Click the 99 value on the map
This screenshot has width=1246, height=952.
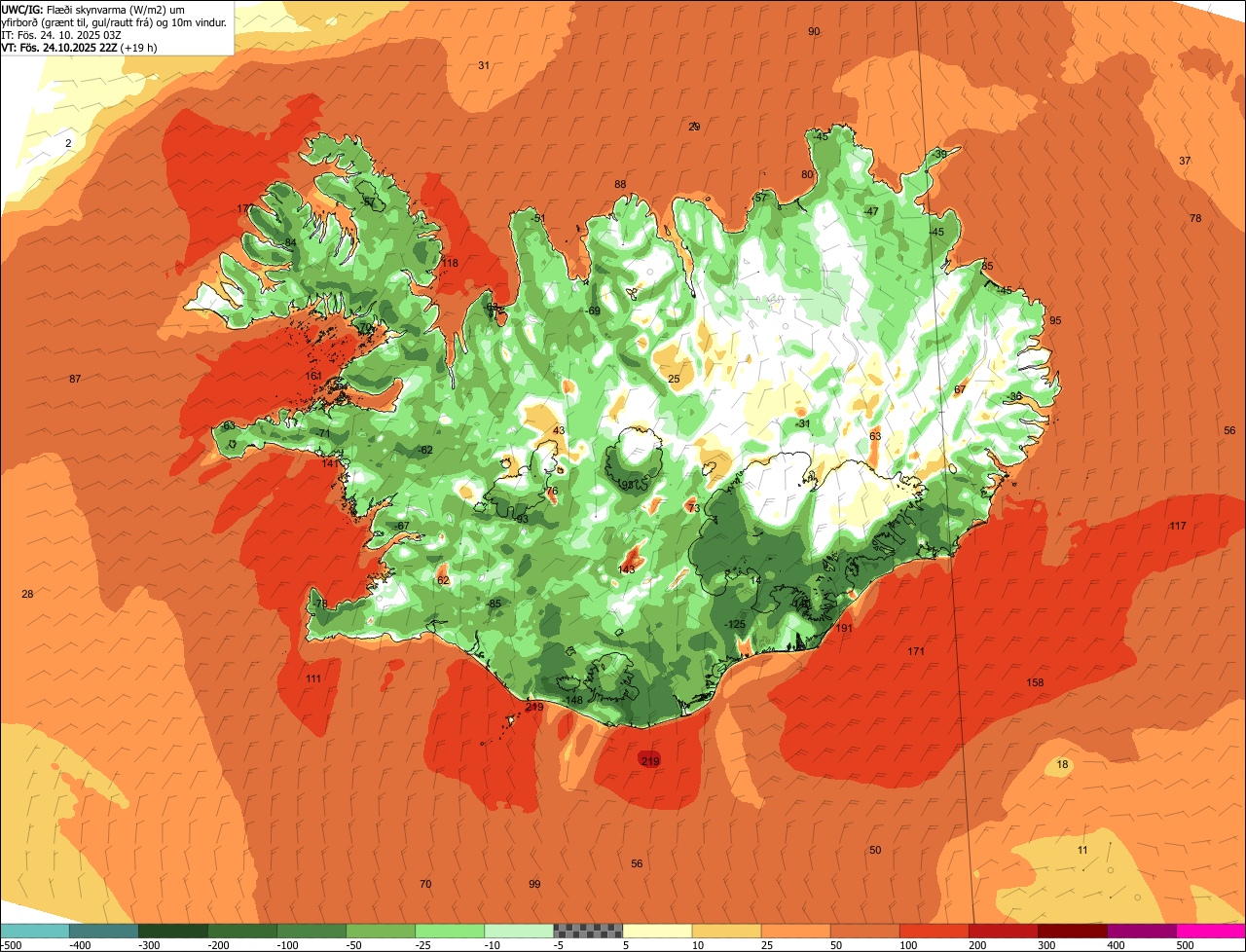[x=534, y=885]
